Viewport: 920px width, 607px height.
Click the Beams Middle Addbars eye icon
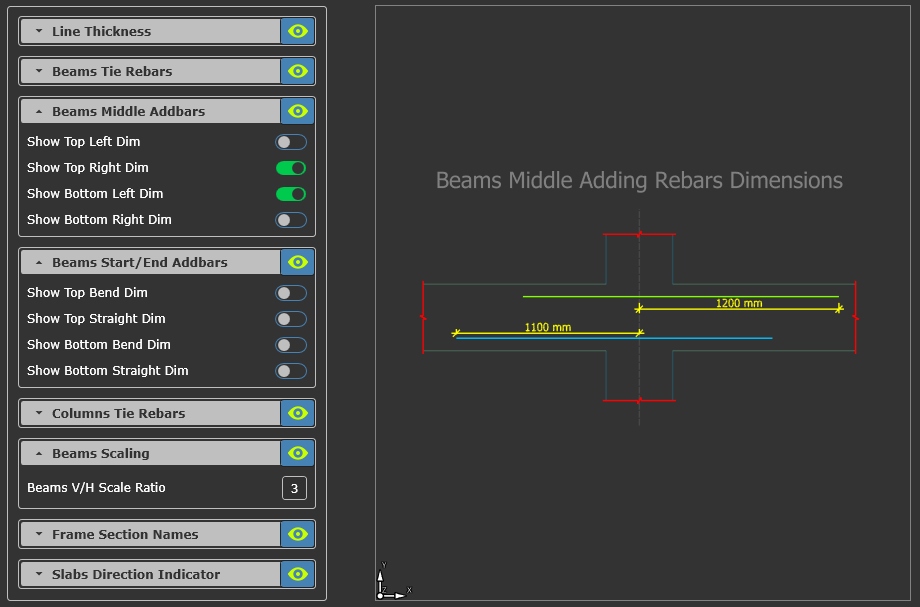click(297, 111)
